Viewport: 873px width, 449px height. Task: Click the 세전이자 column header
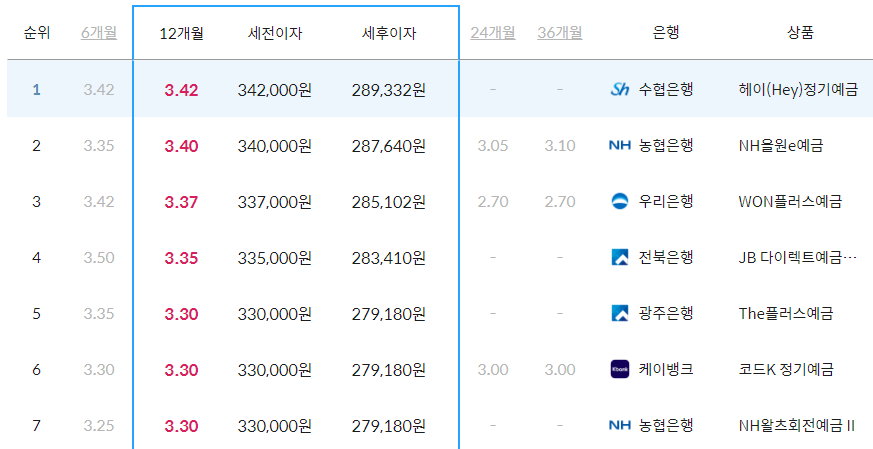(x=274, y=33)
